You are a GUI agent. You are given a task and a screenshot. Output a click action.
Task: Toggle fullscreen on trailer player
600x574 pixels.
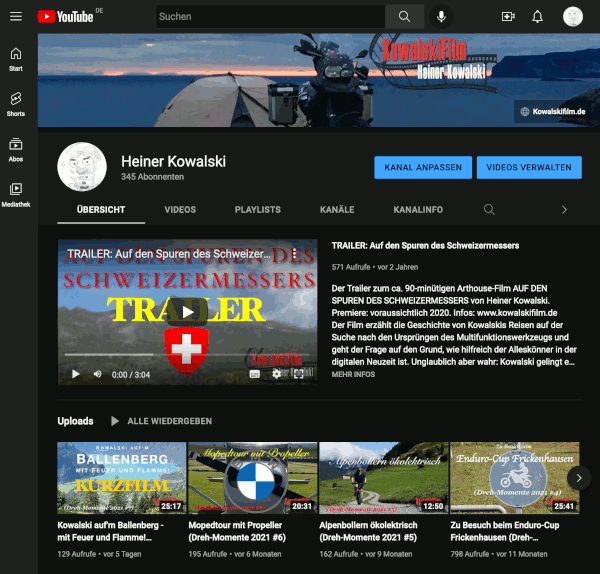pos(298,374)
